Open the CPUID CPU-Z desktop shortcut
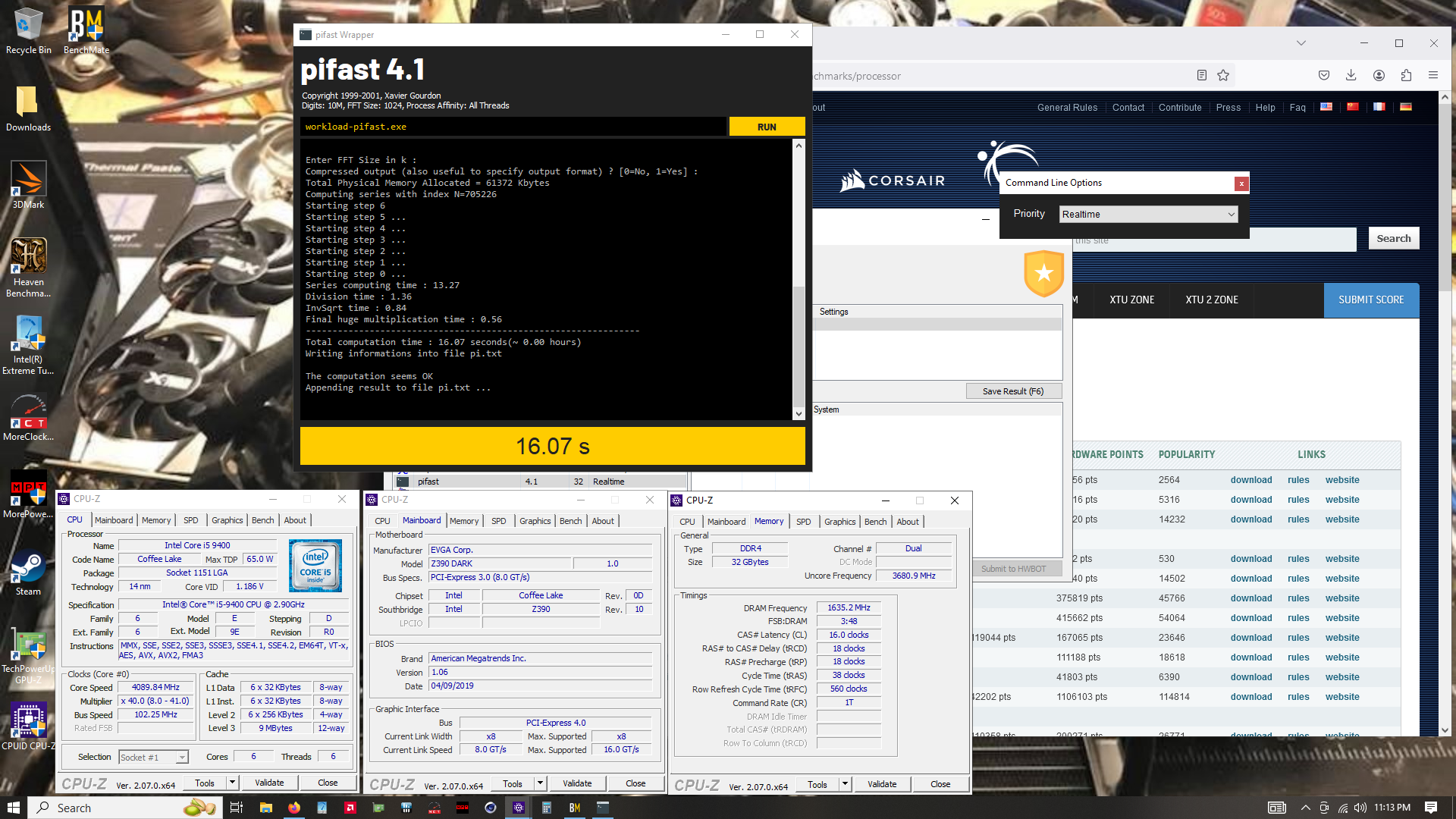Viewport: 1456px width, 819px height. [x=28, y=726]
